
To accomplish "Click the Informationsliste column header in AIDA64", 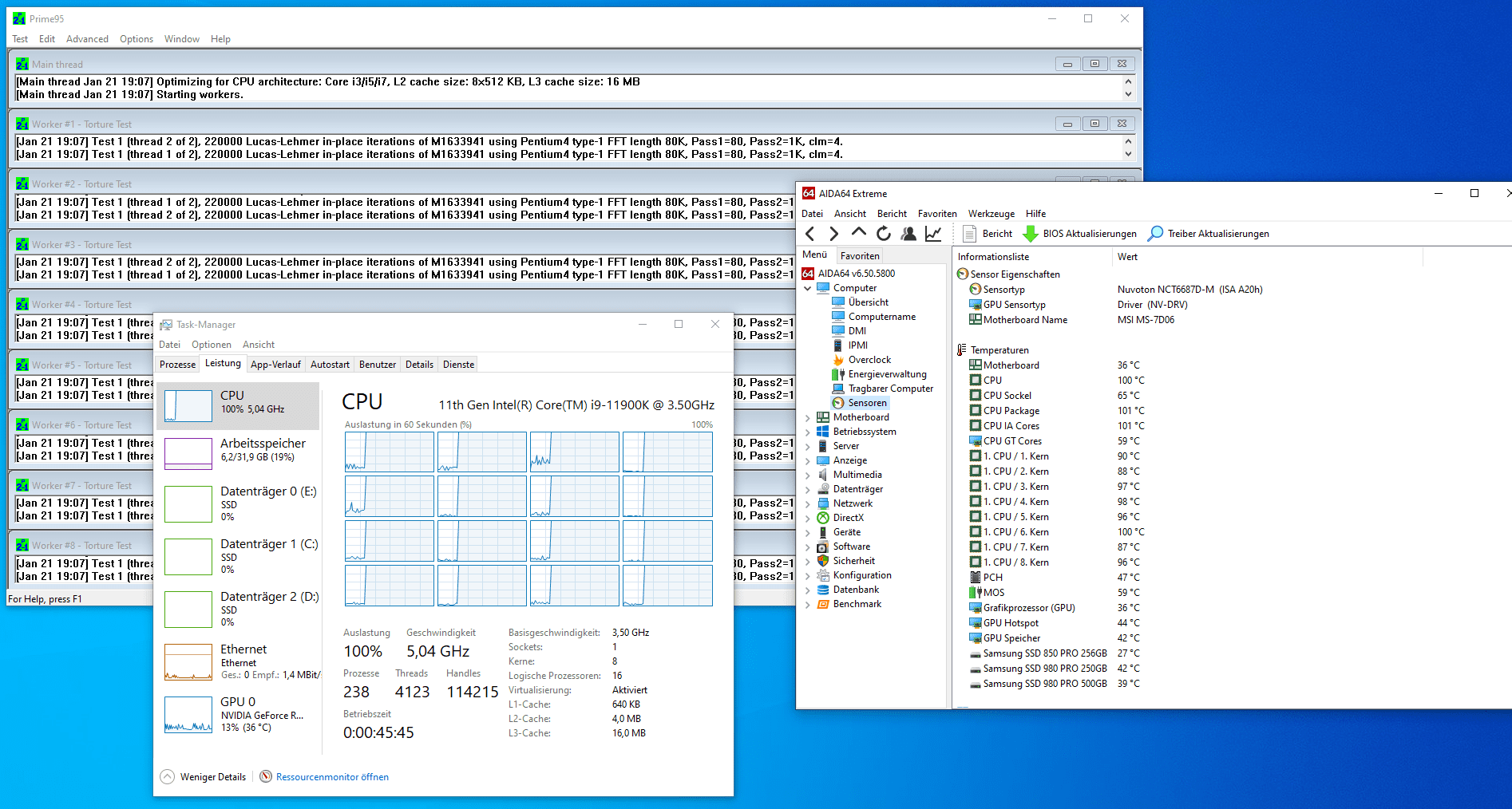I will (x=1032, y=257).
